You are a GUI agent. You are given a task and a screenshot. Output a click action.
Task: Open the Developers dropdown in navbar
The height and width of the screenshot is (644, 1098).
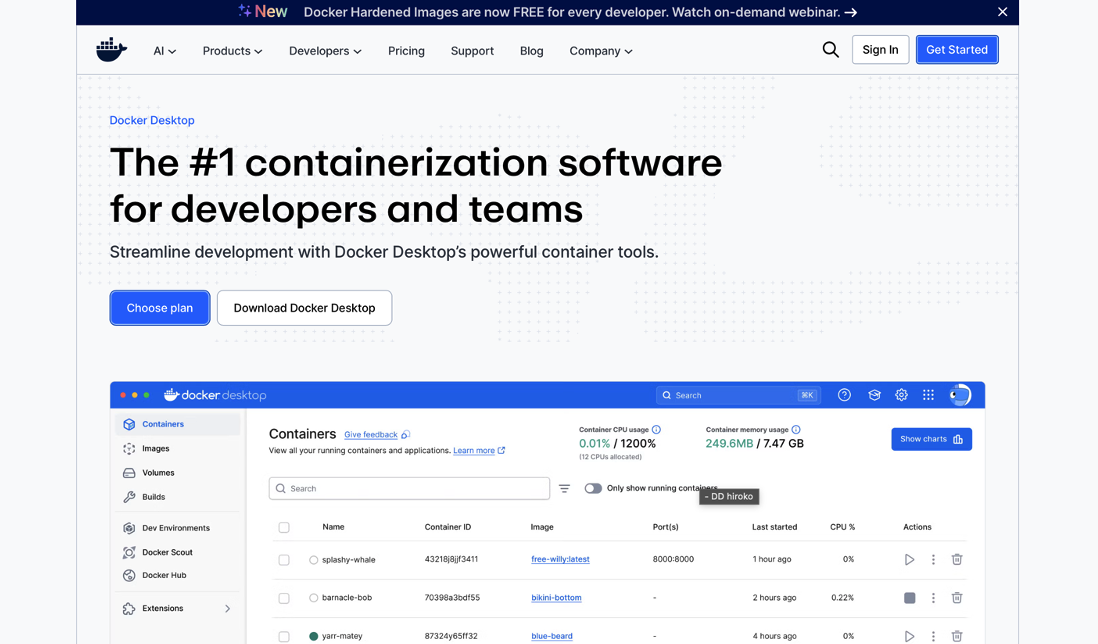point(325,51)
